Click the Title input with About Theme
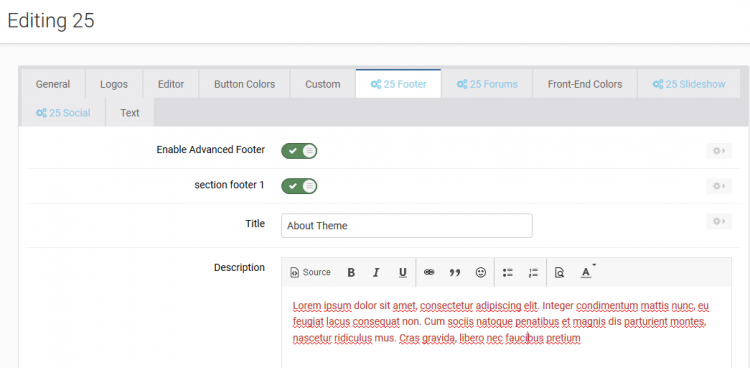The height and width of the screenshot is (368, 750). point(407,225)
